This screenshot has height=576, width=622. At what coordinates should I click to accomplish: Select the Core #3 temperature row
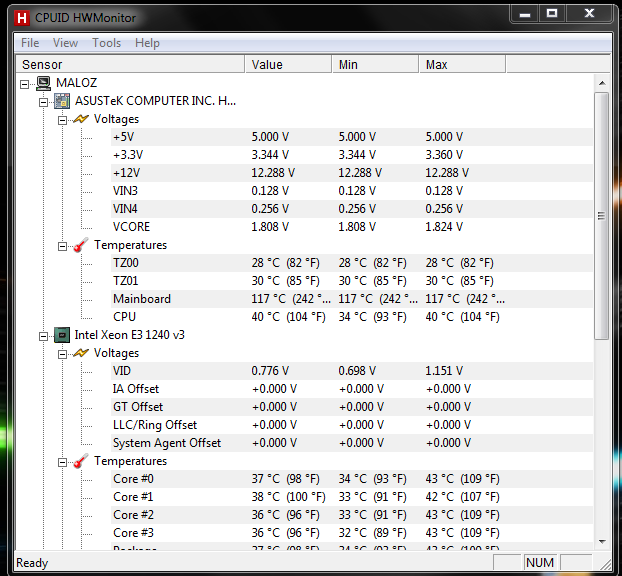[x=352, y=533]
